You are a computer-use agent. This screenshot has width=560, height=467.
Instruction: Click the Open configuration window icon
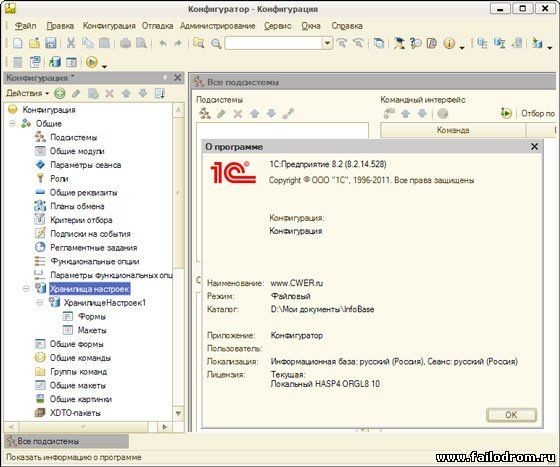pyautogui.click(x=35, y=62)
